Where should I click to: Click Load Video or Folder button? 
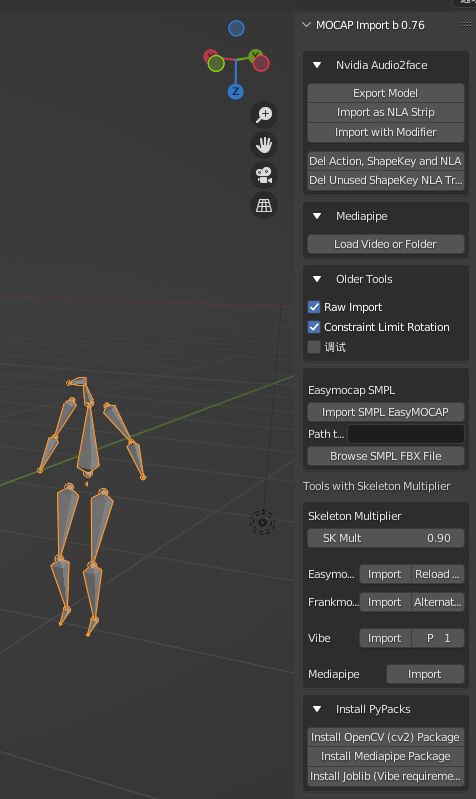386,244
